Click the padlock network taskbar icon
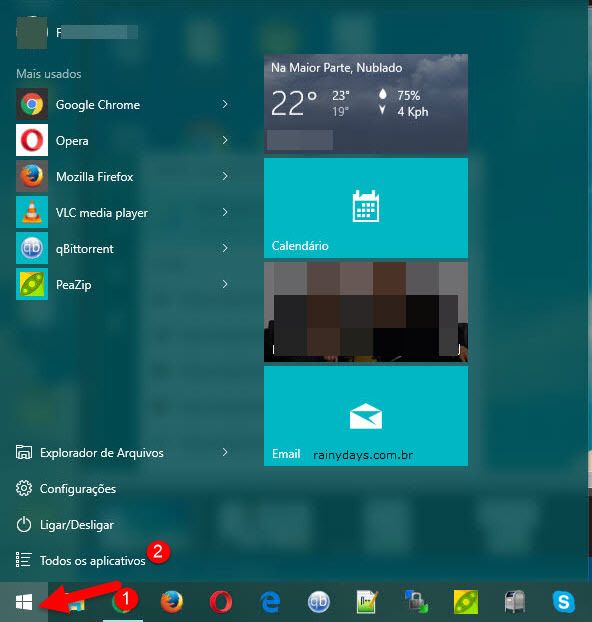Image resolution: width=592 pixels, height=622 pixels. point(416,602)
